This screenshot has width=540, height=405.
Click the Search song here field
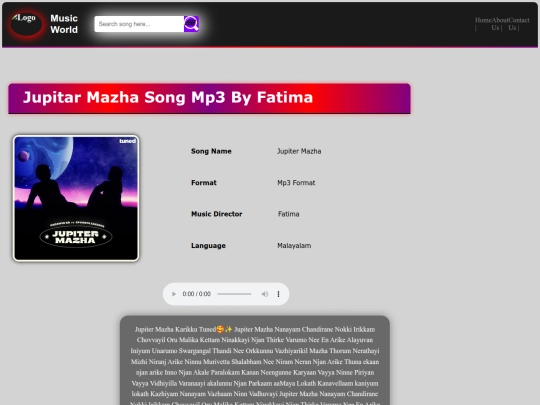click(x=139, y=24)
